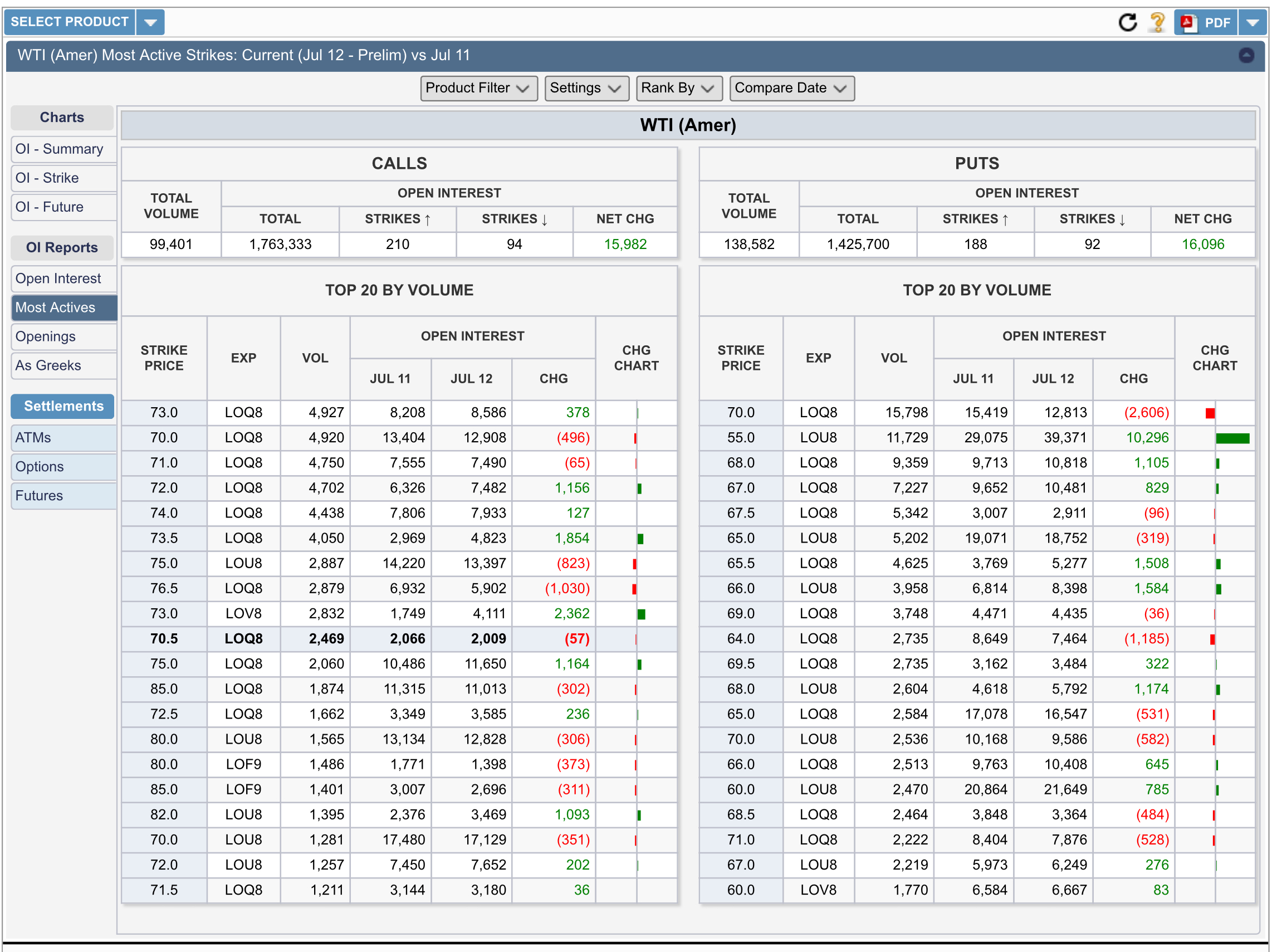The height and width of the screenshot is (952, 1272).
Task: Switch to the Openings report
Action: click(46, 336)
